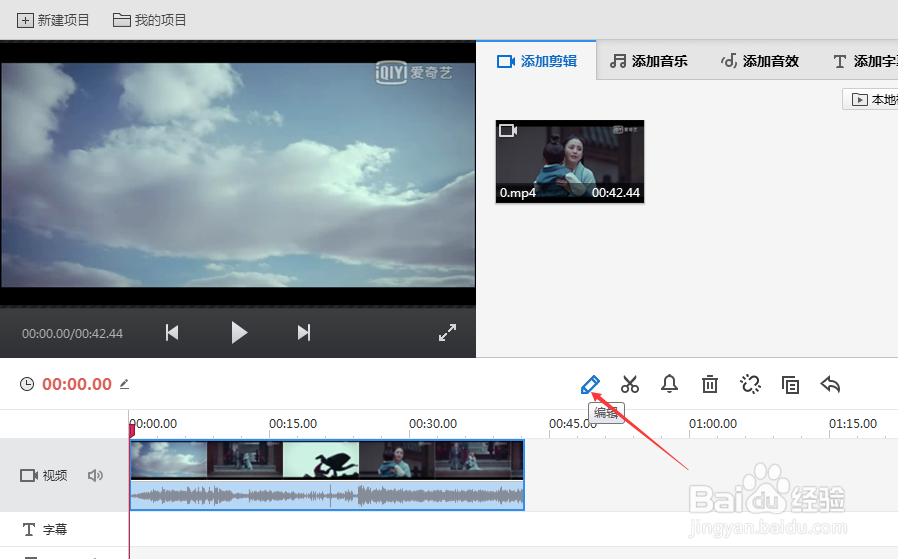
Task: Click the 00:15.00 mark on timeline ruler
Action: point(293,424)
